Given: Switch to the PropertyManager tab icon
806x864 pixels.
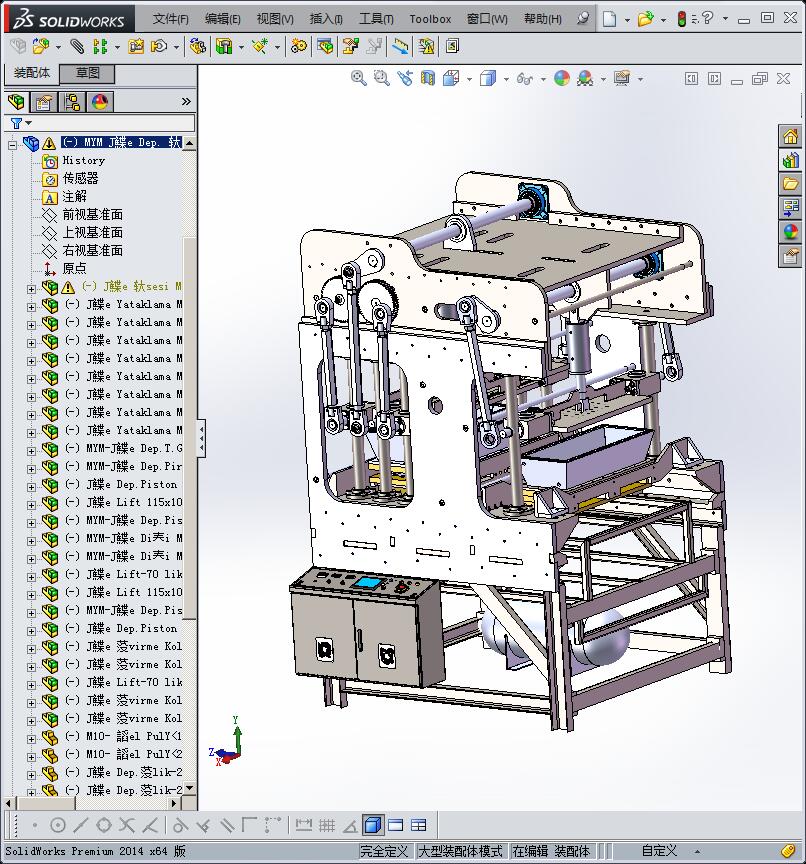Looking at the screenshot, I should point(44,101).
